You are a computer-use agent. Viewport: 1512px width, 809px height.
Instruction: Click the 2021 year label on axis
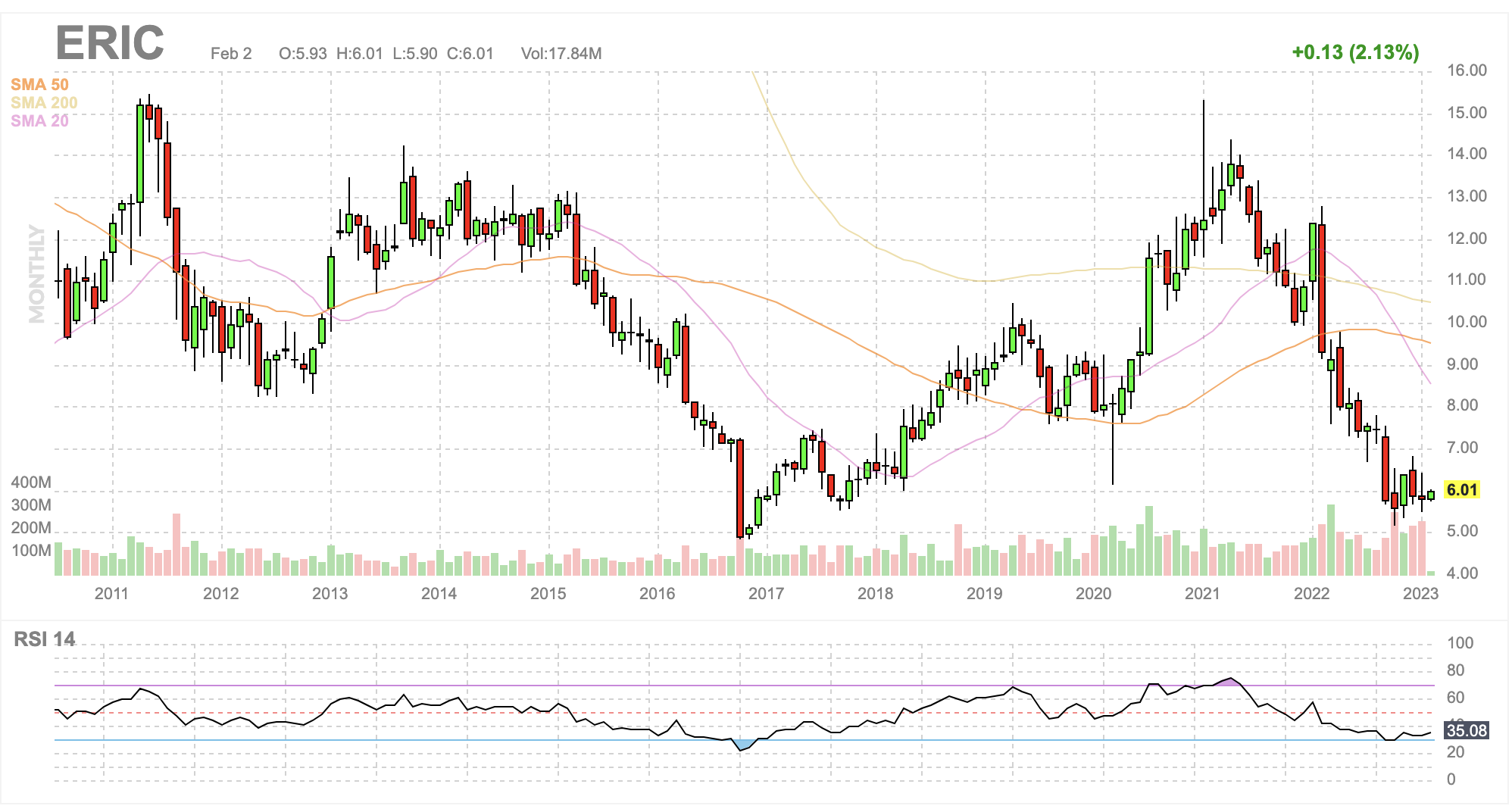pyautogui.click(x=1202, y=593)
